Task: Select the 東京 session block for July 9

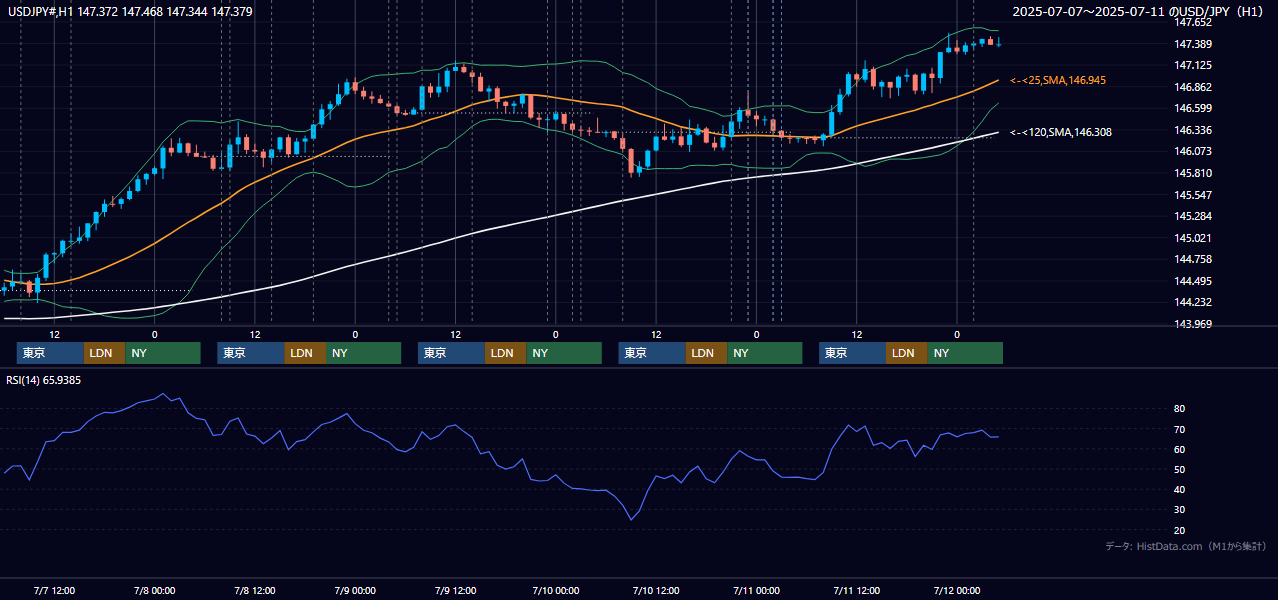Action: point(451,353)
